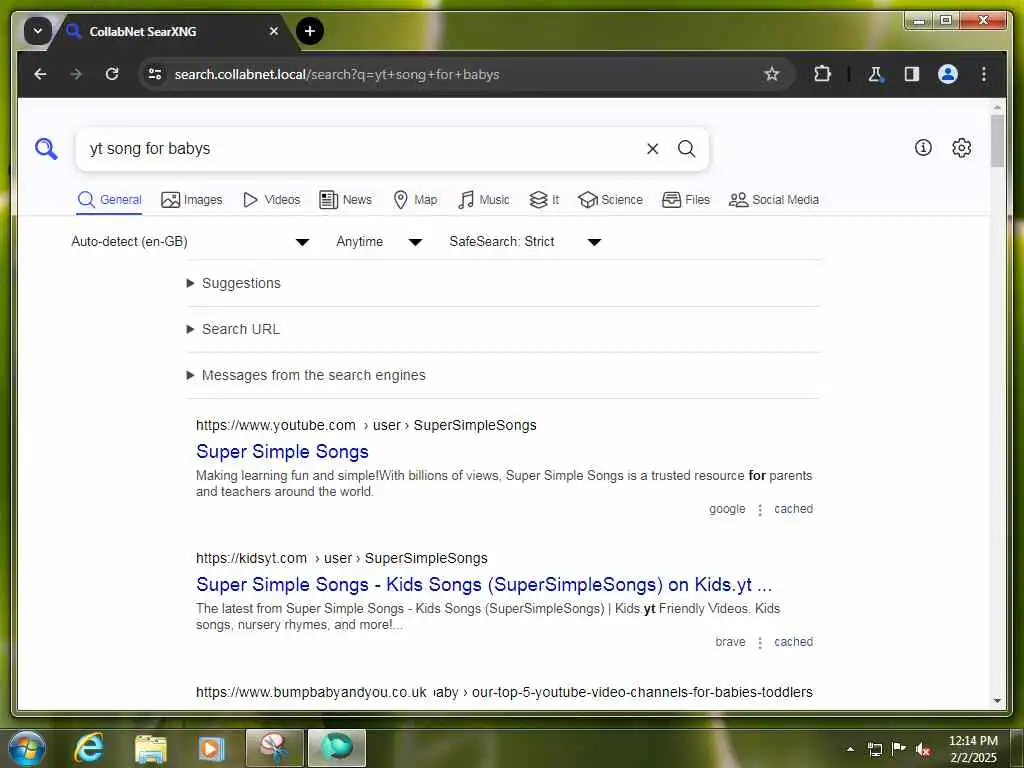Click the address bar URL
This screenshot has width=1024, height=768.
pyautogui.click(x=336, y=74)
